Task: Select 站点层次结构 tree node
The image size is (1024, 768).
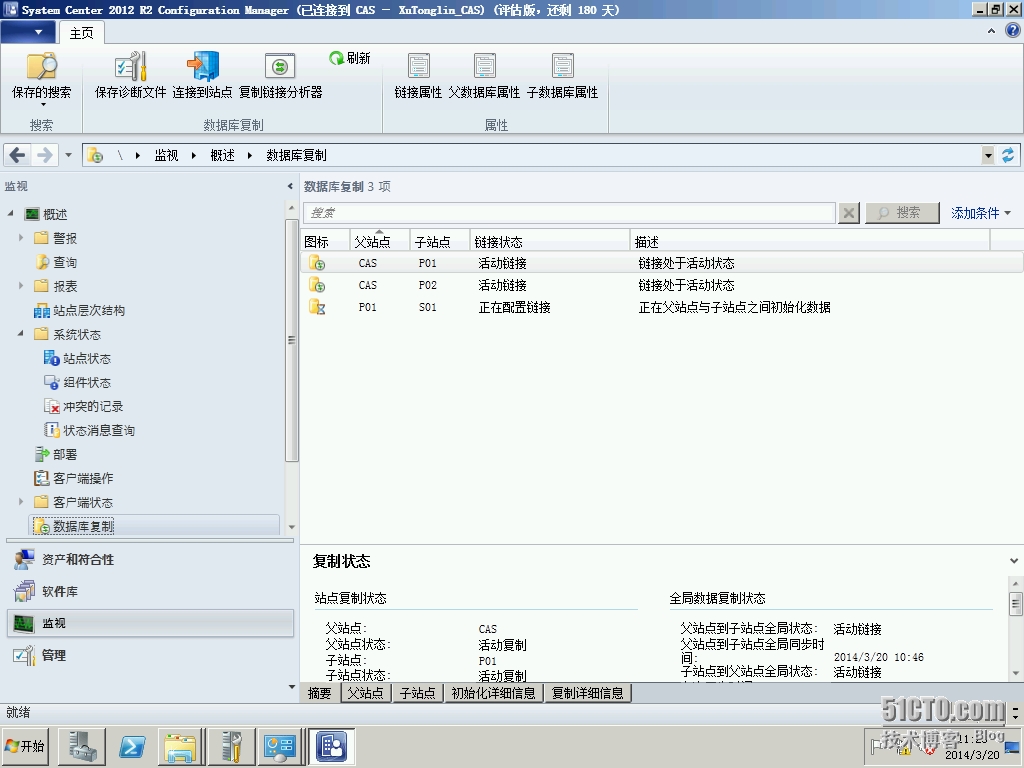Action: 79,311
